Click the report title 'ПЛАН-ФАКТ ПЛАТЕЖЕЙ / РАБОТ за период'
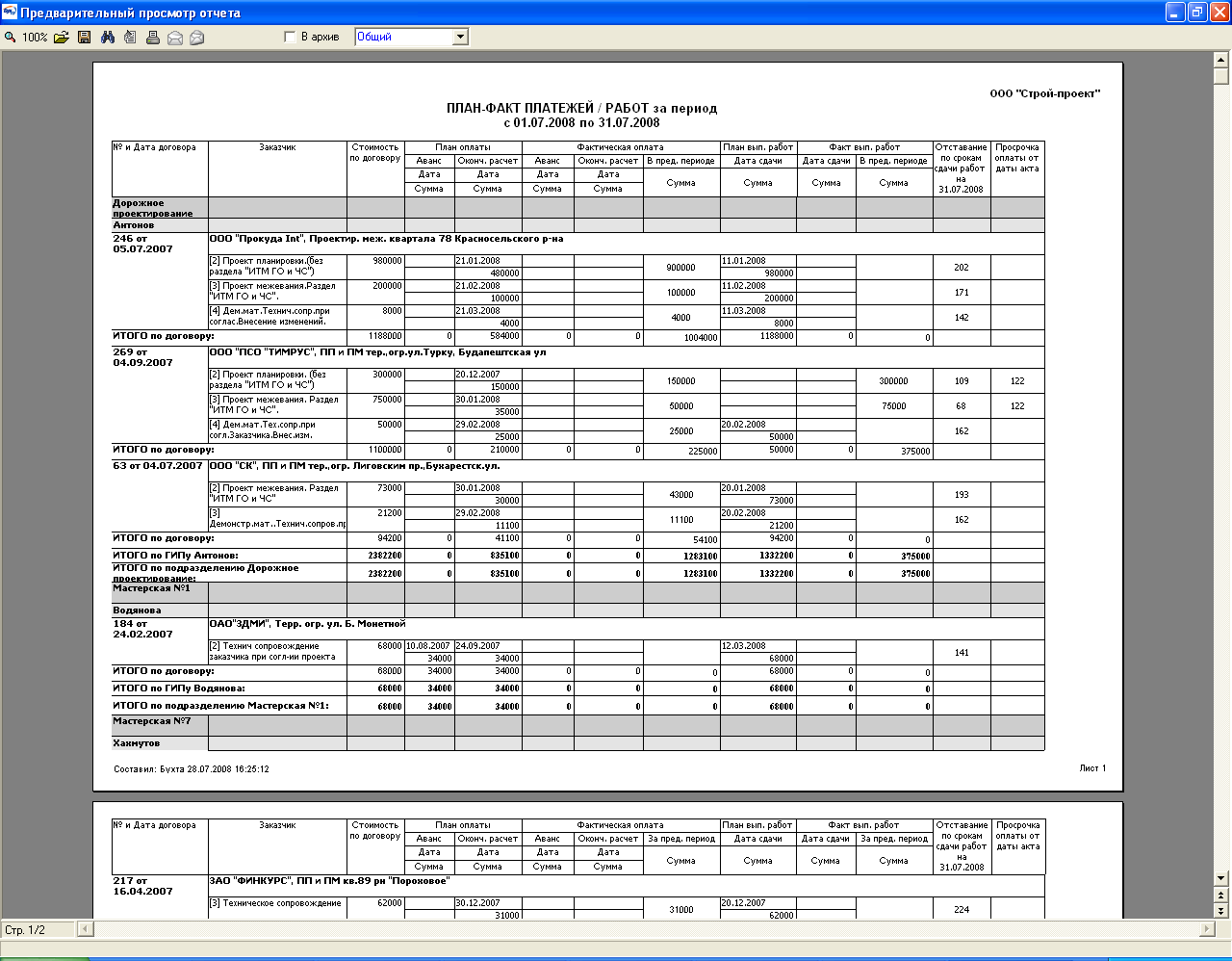Screen dimensions: 1232x961 [581, 108]
